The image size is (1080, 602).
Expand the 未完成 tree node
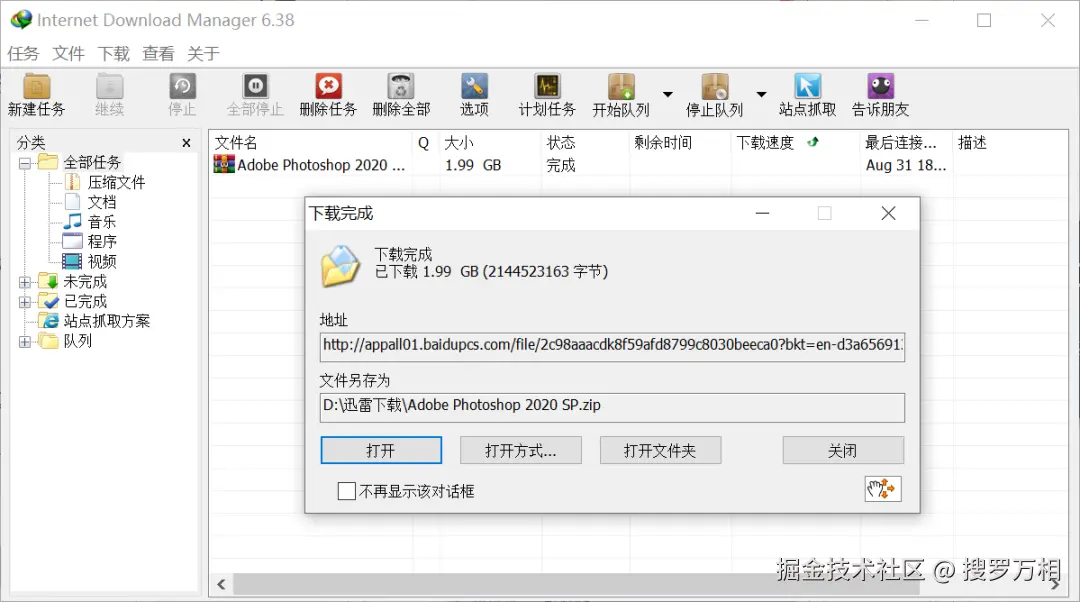pos(25,282)
